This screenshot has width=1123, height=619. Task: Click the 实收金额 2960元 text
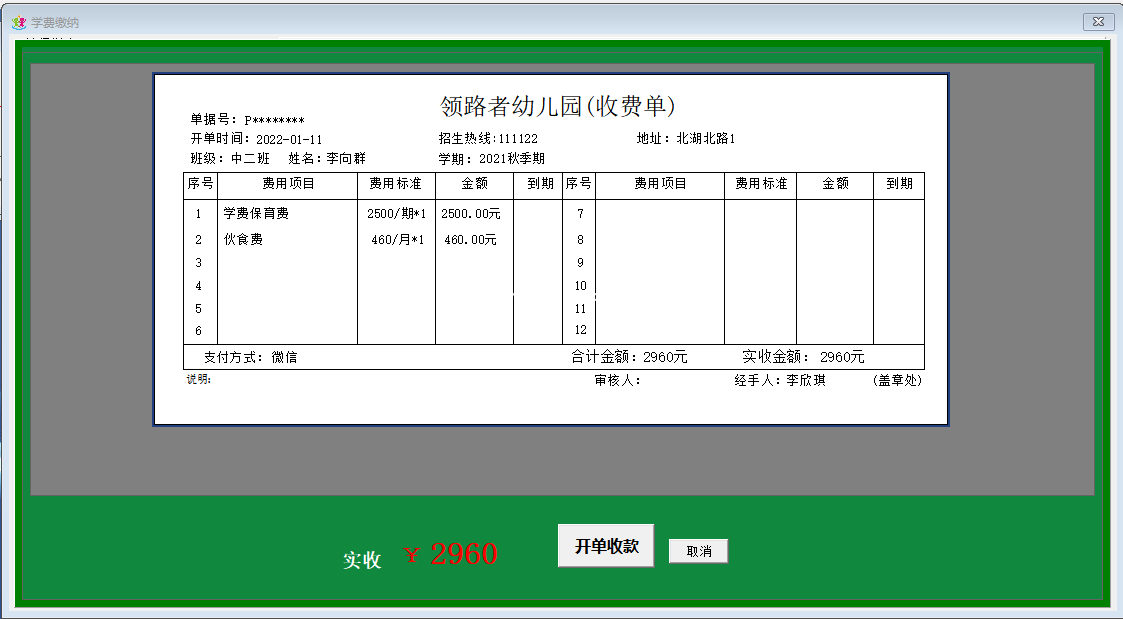click(x=803, y=357)
